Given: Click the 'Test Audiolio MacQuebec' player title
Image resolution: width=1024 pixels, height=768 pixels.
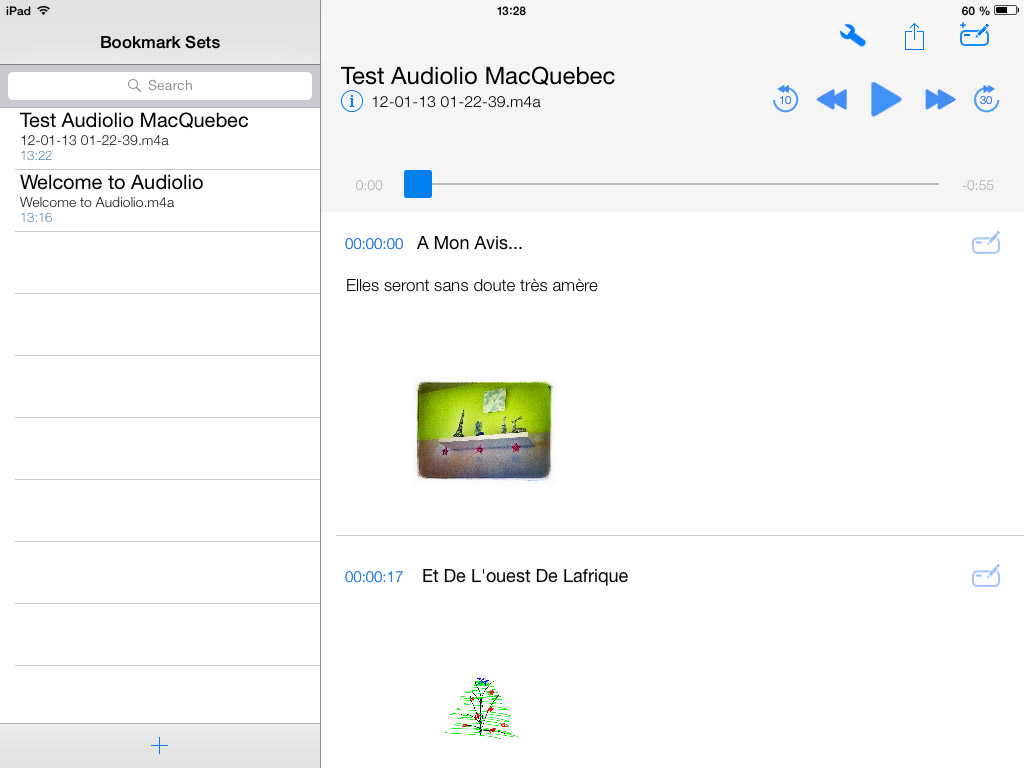Looking at the screenshot, I should 477,76.
